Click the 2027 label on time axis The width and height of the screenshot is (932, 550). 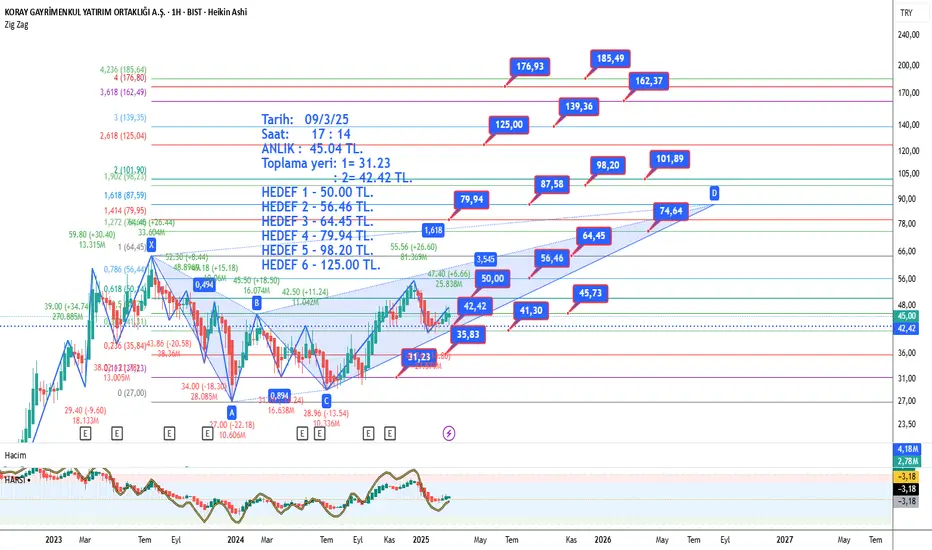click(x=785, y=540)
